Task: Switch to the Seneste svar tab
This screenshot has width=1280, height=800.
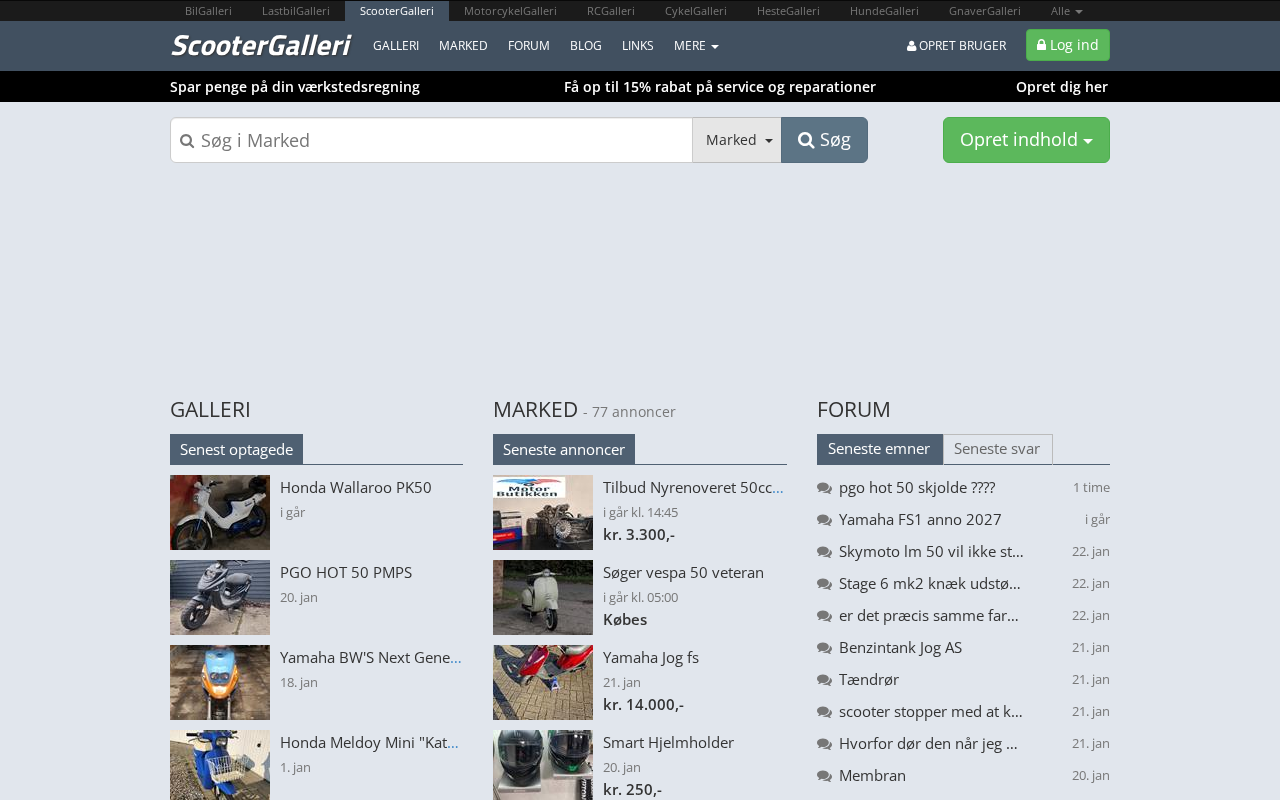Action: click(997, 449)
